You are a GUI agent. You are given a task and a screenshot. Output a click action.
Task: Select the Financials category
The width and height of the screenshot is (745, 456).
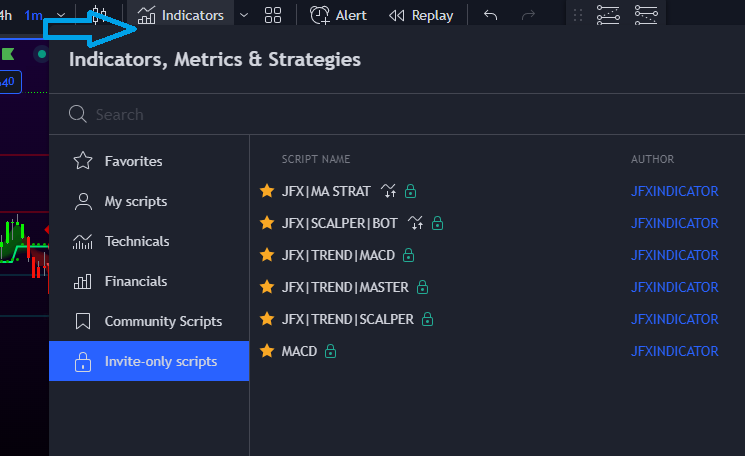(x=135, y=281)
